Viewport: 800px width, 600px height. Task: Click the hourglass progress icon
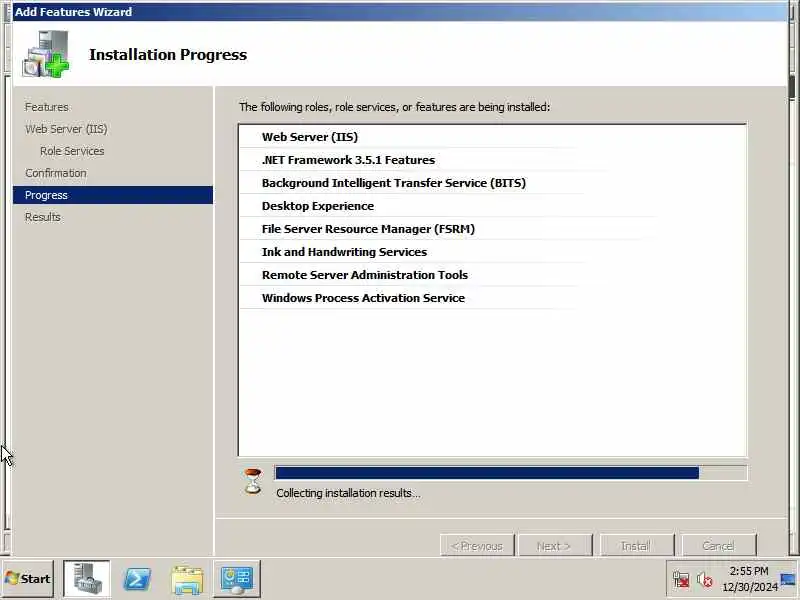pos(253,481)
